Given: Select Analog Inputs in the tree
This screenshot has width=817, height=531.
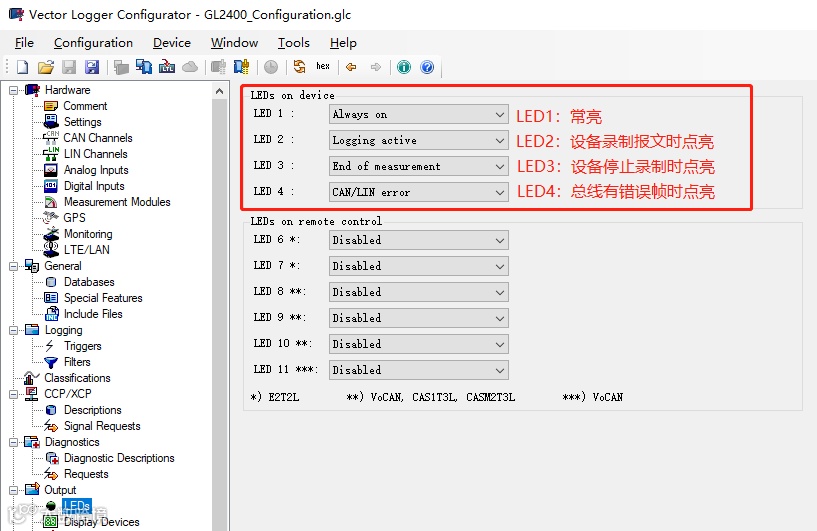Looking at the screenshot, I should coord(96,170).
